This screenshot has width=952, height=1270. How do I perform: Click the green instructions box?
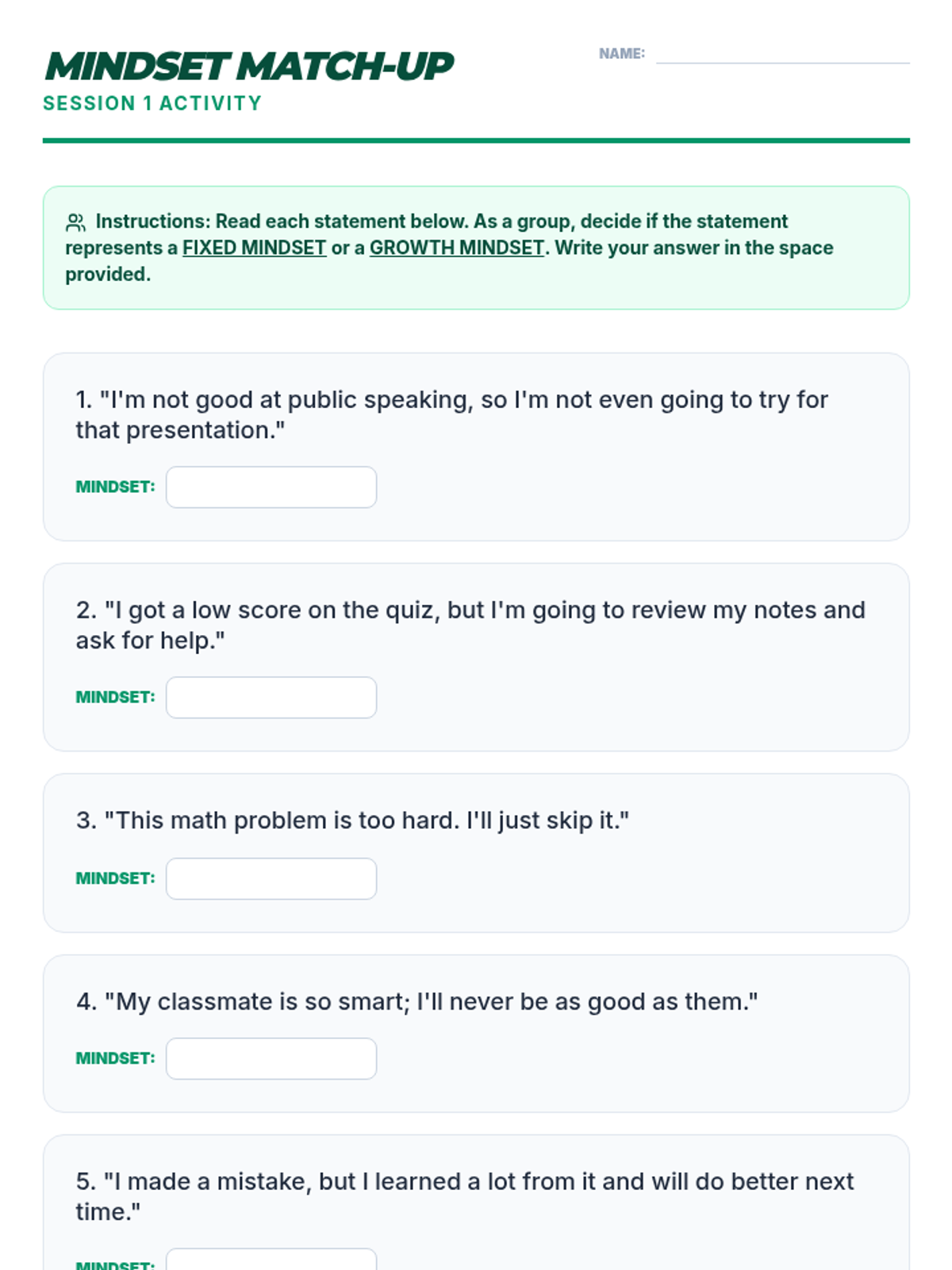[476, 248]
